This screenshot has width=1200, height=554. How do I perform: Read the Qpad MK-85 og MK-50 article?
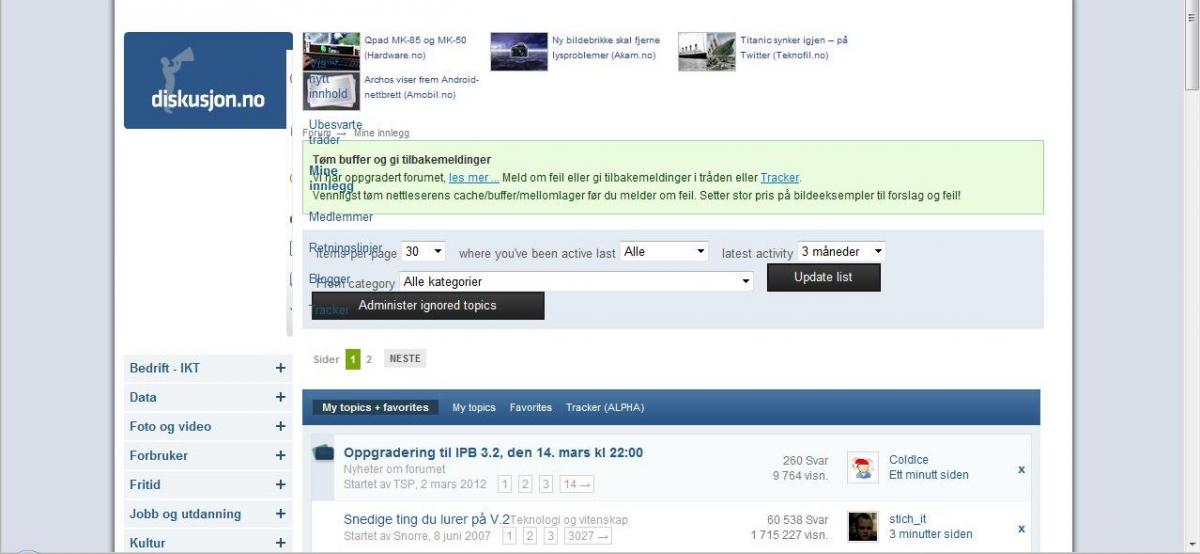pos(415,48)
